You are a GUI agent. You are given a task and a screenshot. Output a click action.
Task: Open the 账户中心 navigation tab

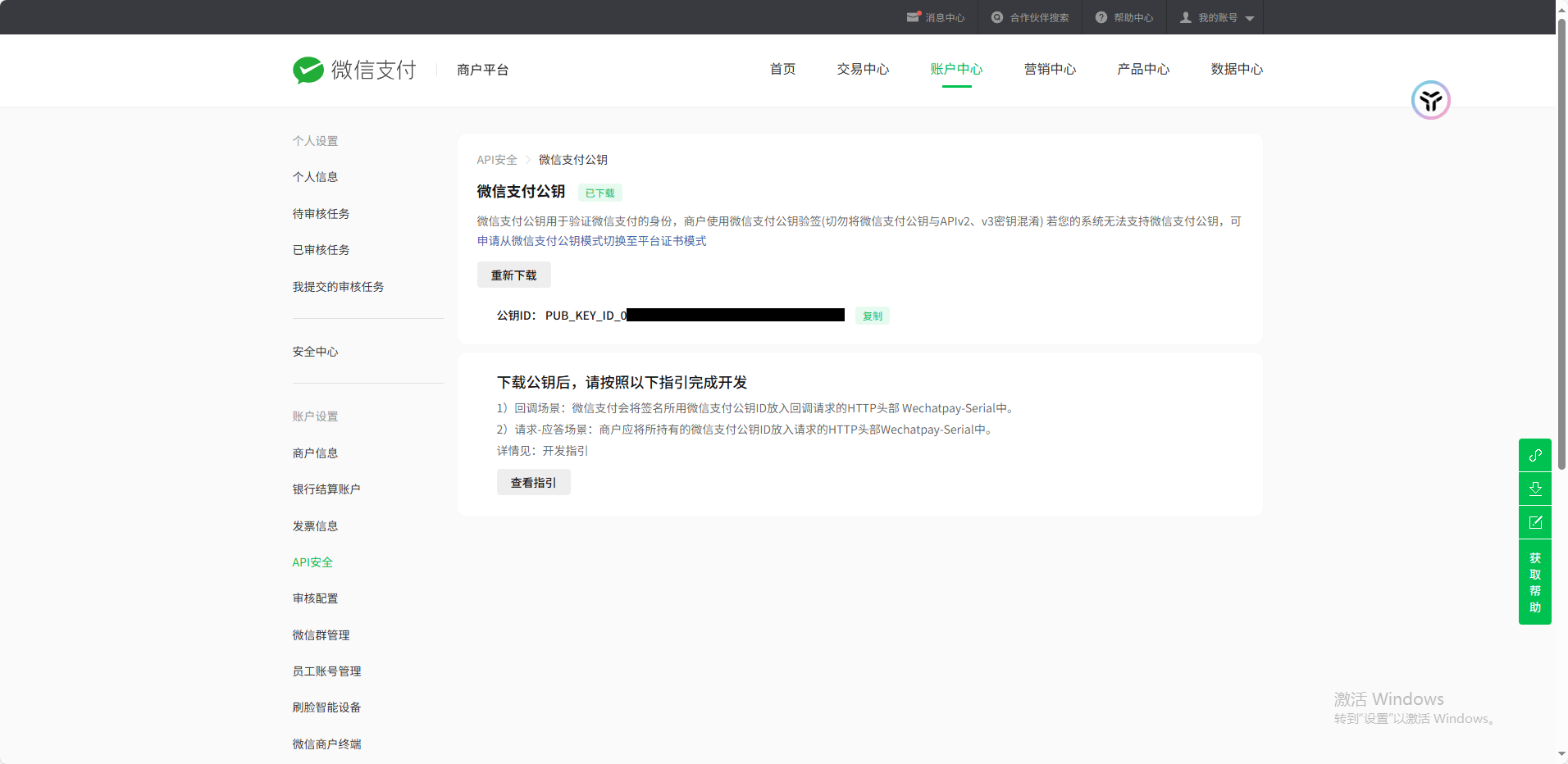pos(956,70)
